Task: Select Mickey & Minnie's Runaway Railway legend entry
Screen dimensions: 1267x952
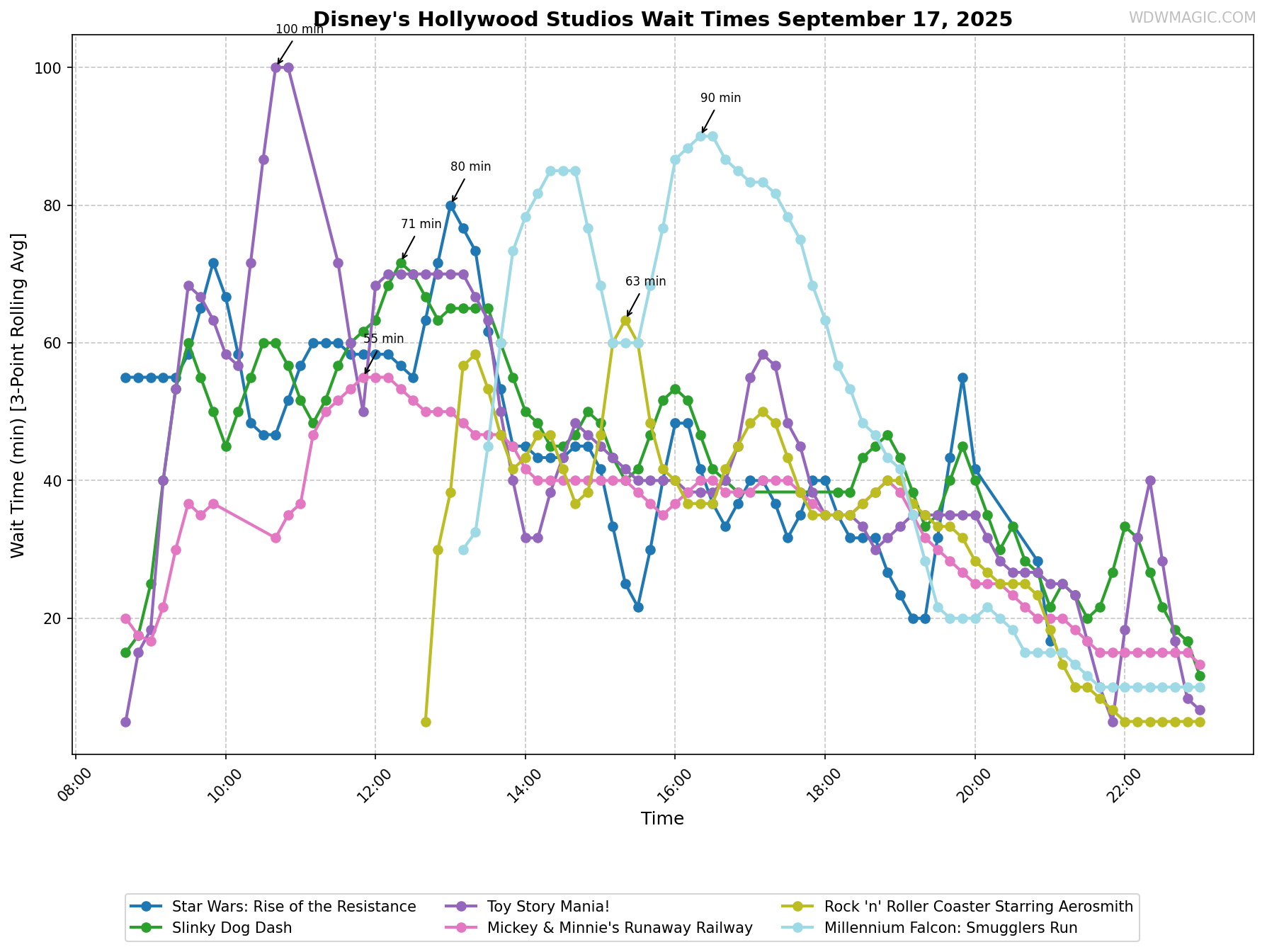Action: pos(601,928)
